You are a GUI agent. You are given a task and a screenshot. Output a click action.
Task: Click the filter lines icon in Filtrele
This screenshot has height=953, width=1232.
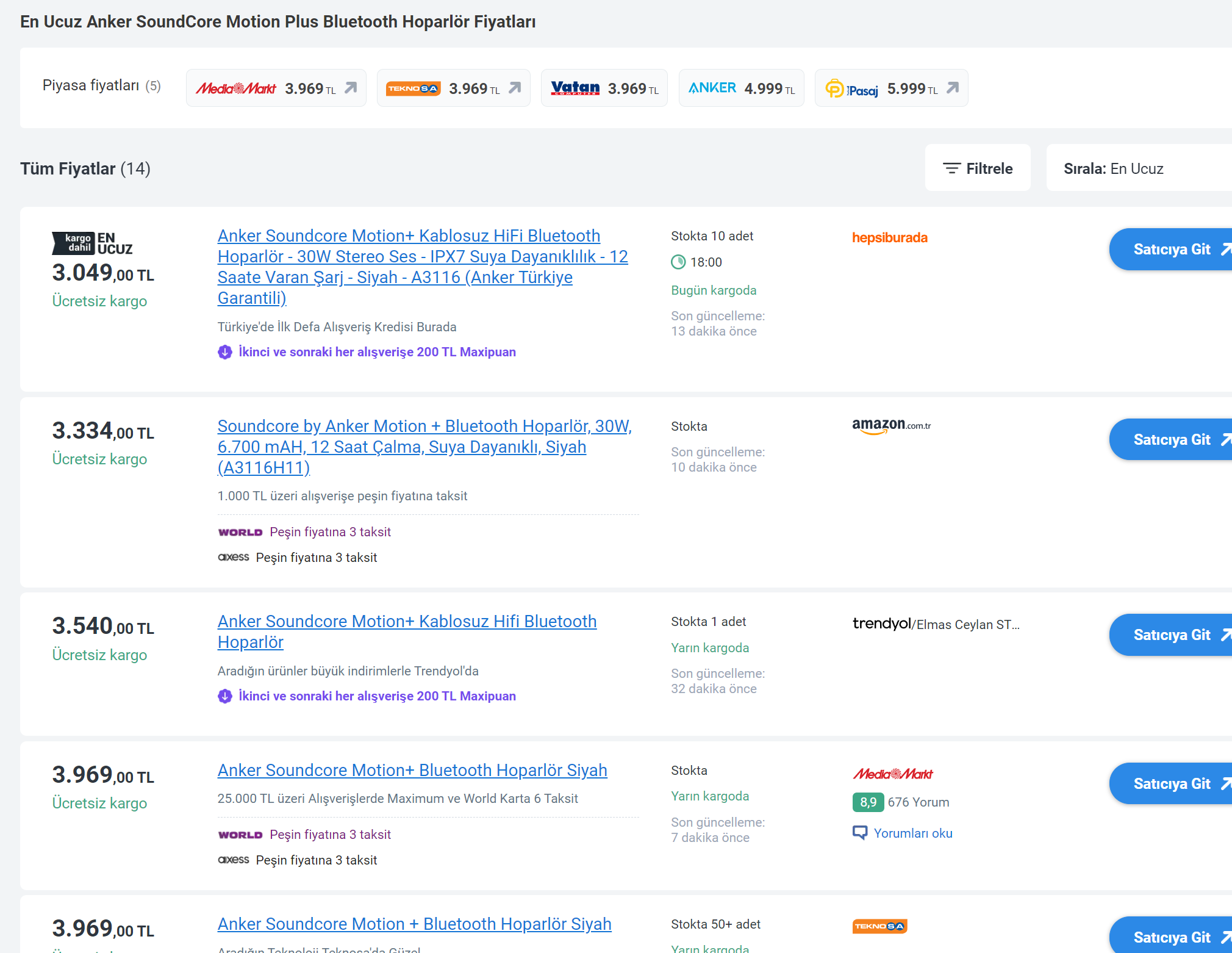click(951, 168)
